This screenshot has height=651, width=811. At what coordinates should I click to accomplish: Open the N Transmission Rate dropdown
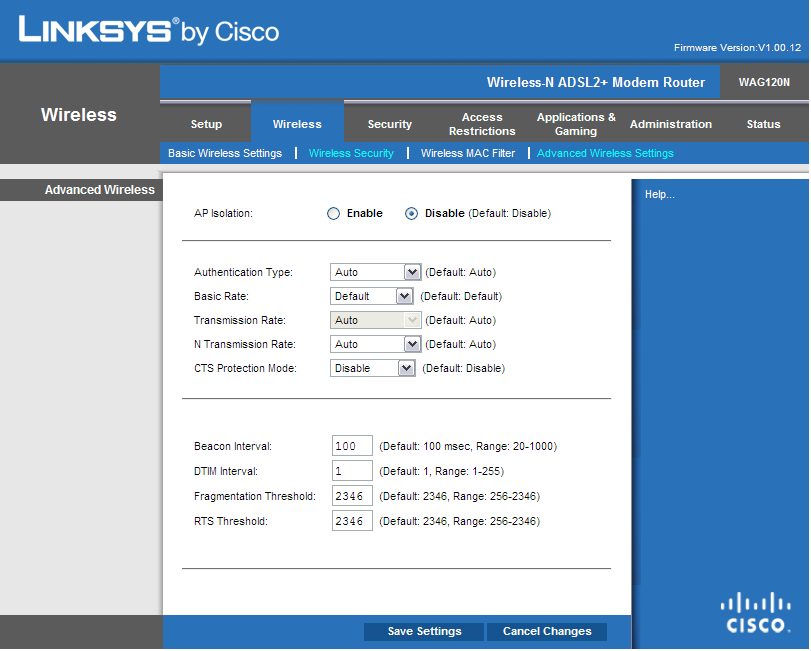pyautogui.click(x=376, y=344)
